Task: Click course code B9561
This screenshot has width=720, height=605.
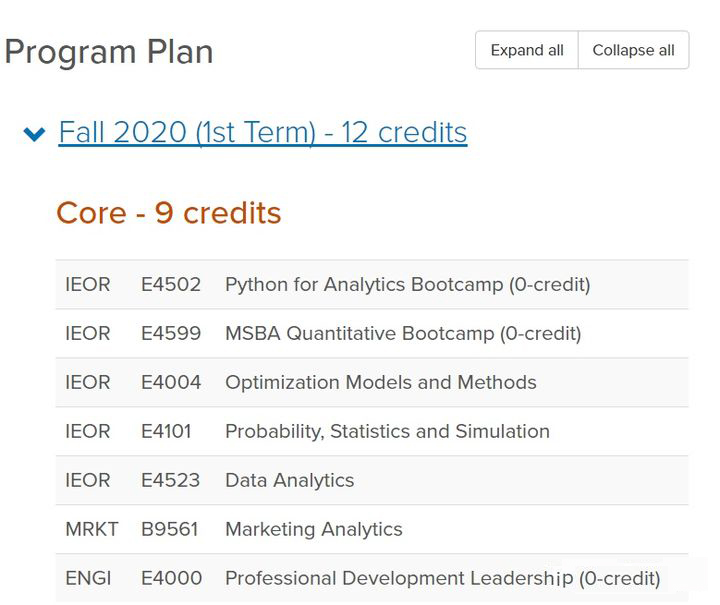Action: 170,530
